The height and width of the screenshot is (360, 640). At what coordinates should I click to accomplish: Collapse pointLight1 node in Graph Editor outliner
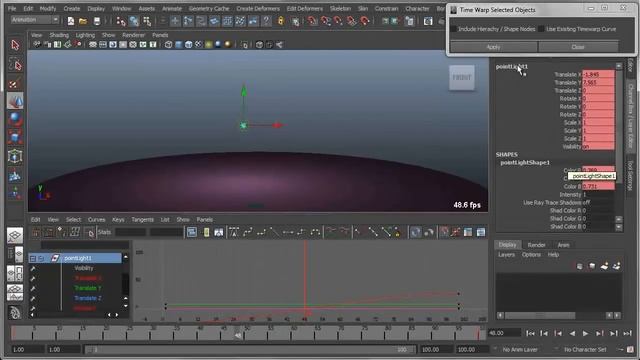coord(33,258)
